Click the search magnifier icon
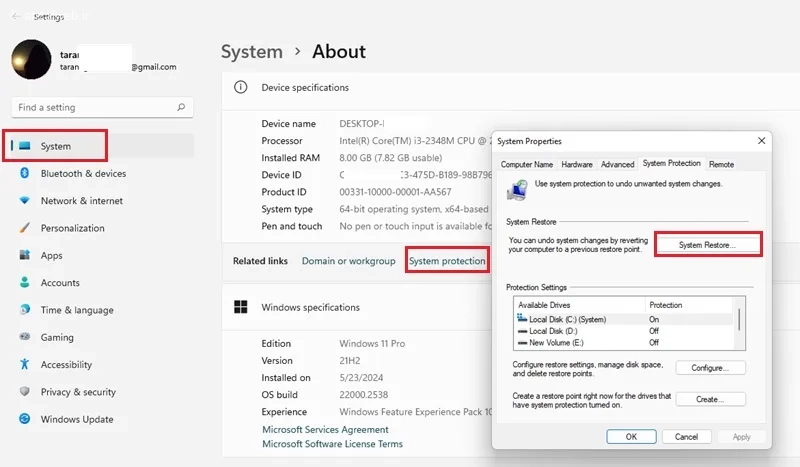 (181, 107)
